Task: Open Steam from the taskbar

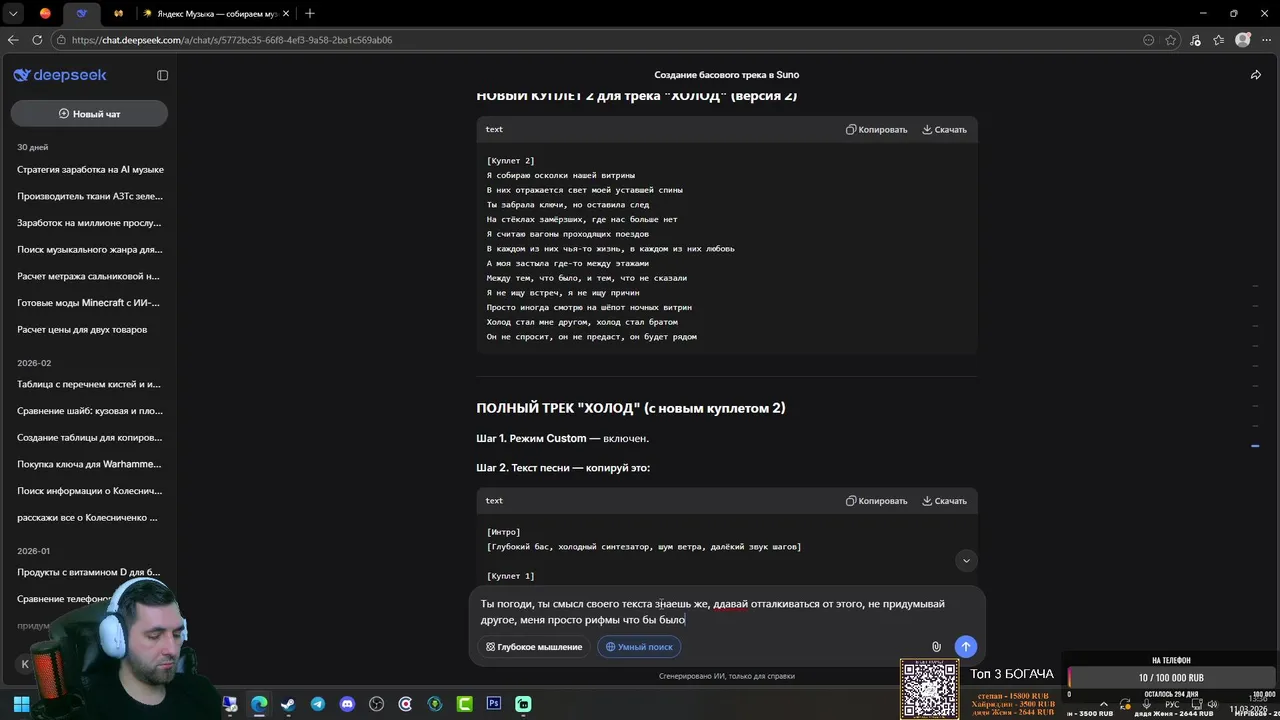Action: (x=288, y=704)
